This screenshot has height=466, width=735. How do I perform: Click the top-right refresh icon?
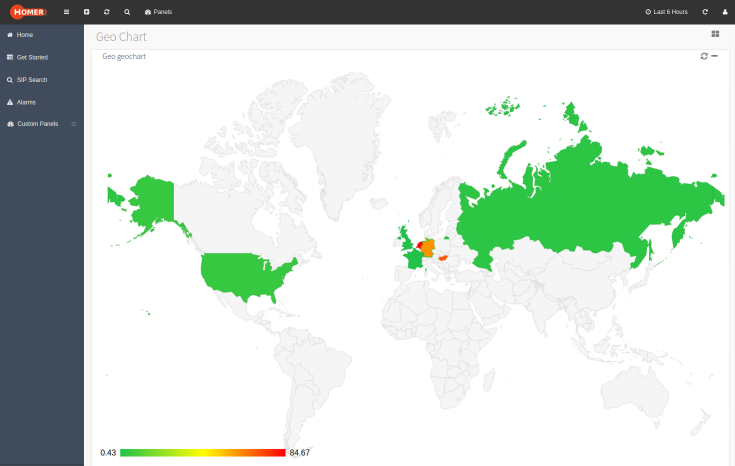(705, 12)
